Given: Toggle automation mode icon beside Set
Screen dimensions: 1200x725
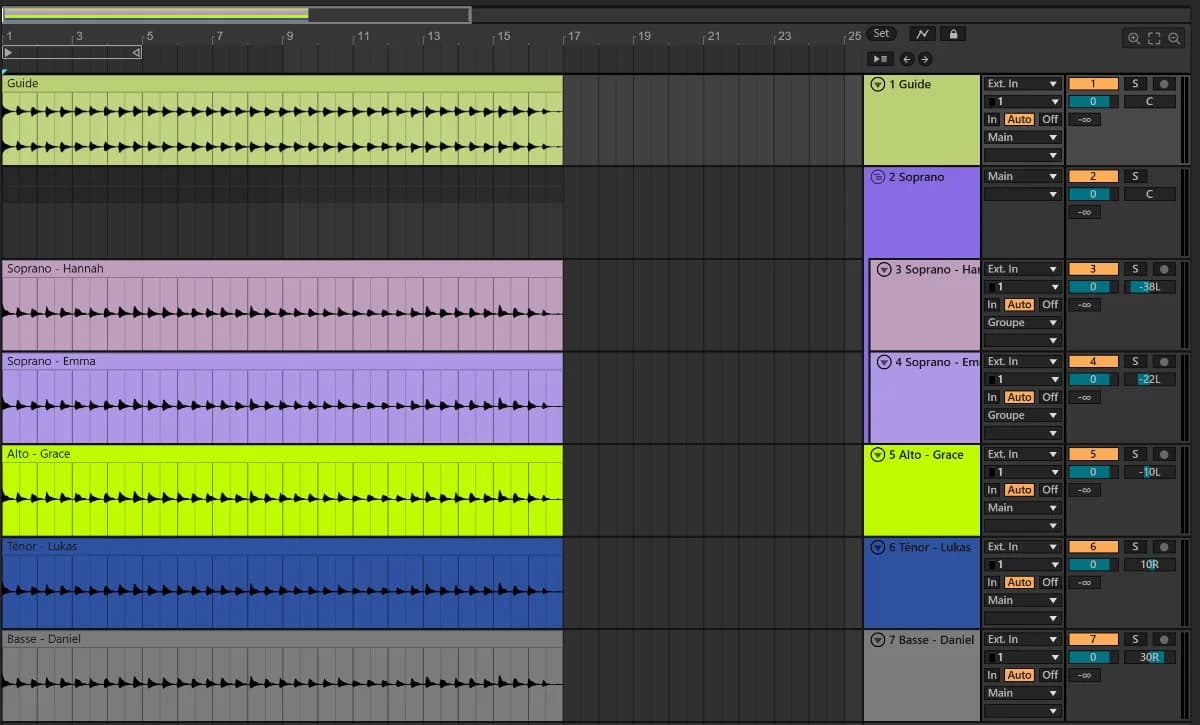Looking at the screenshot, I should (922, 34).
